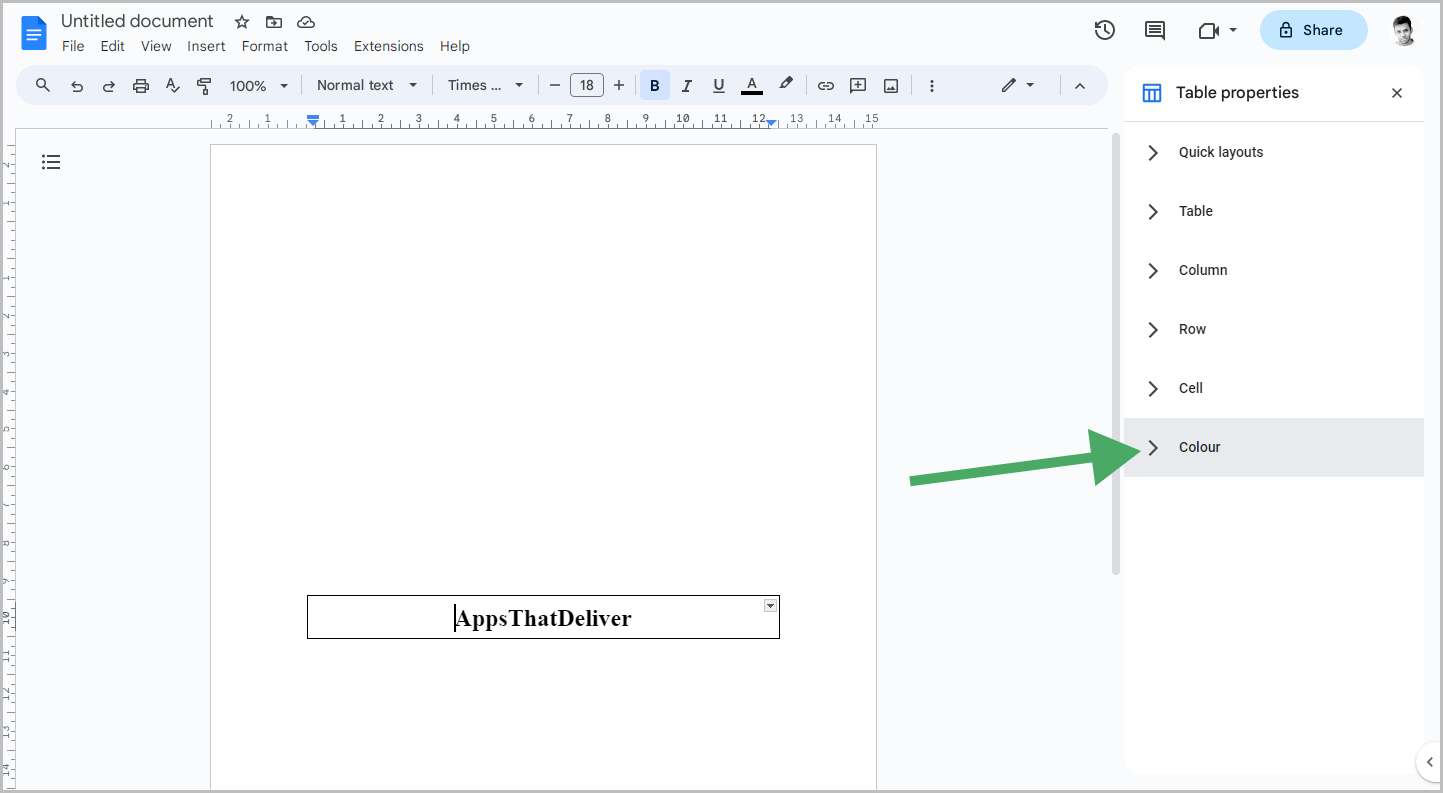The height and width of the screenshot is (793, 1443).
Task: Enable italic formatting
Action: click(687, 85)
